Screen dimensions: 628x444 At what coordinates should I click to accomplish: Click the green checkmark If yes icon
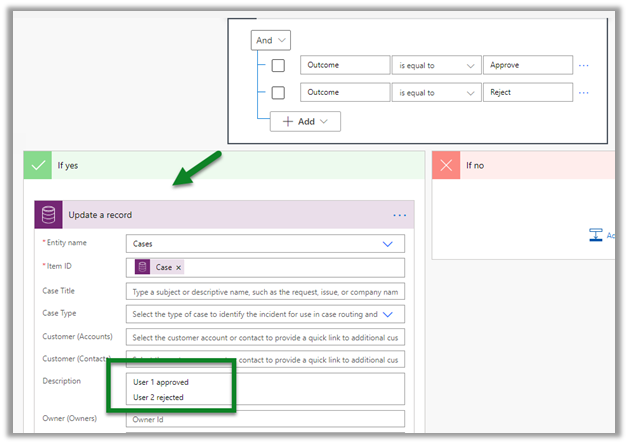(x=39, y=166)
